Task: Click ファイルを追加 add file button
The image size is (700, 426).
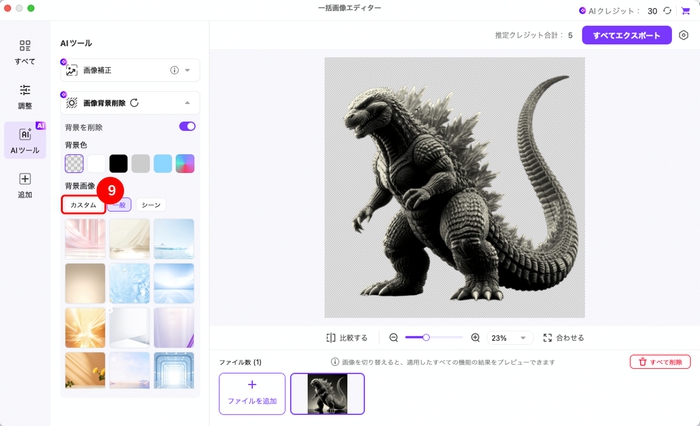Action: click(x=252, y=394)
